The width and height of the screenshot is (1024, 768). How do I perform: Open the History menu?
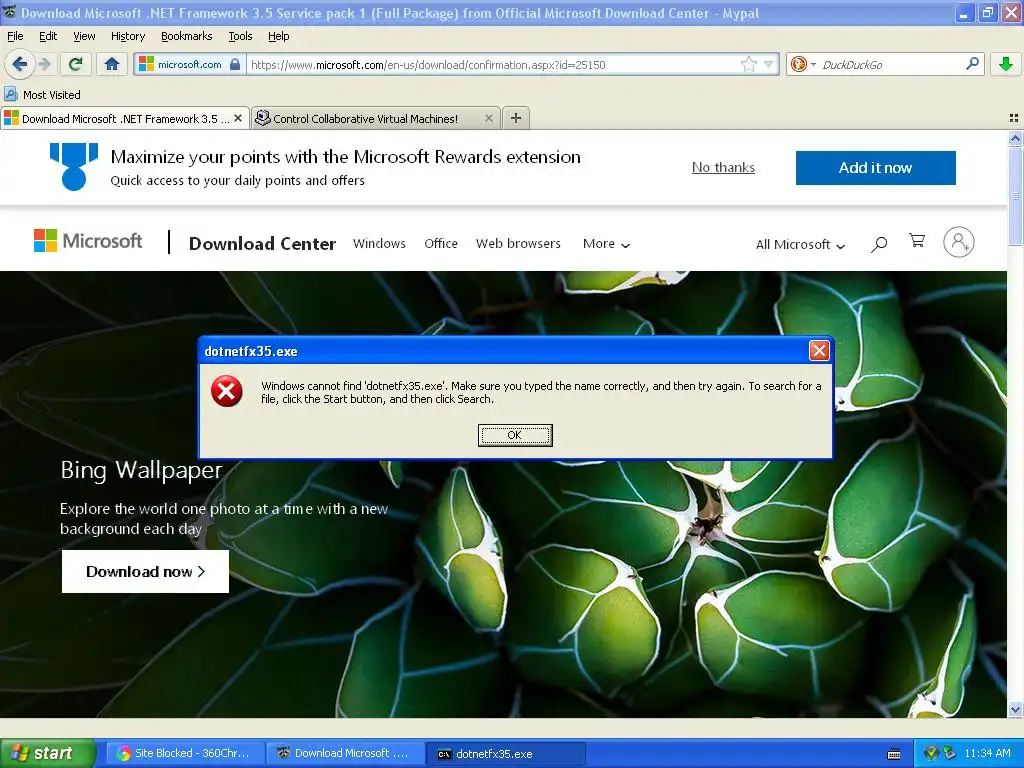click(127, 36)
